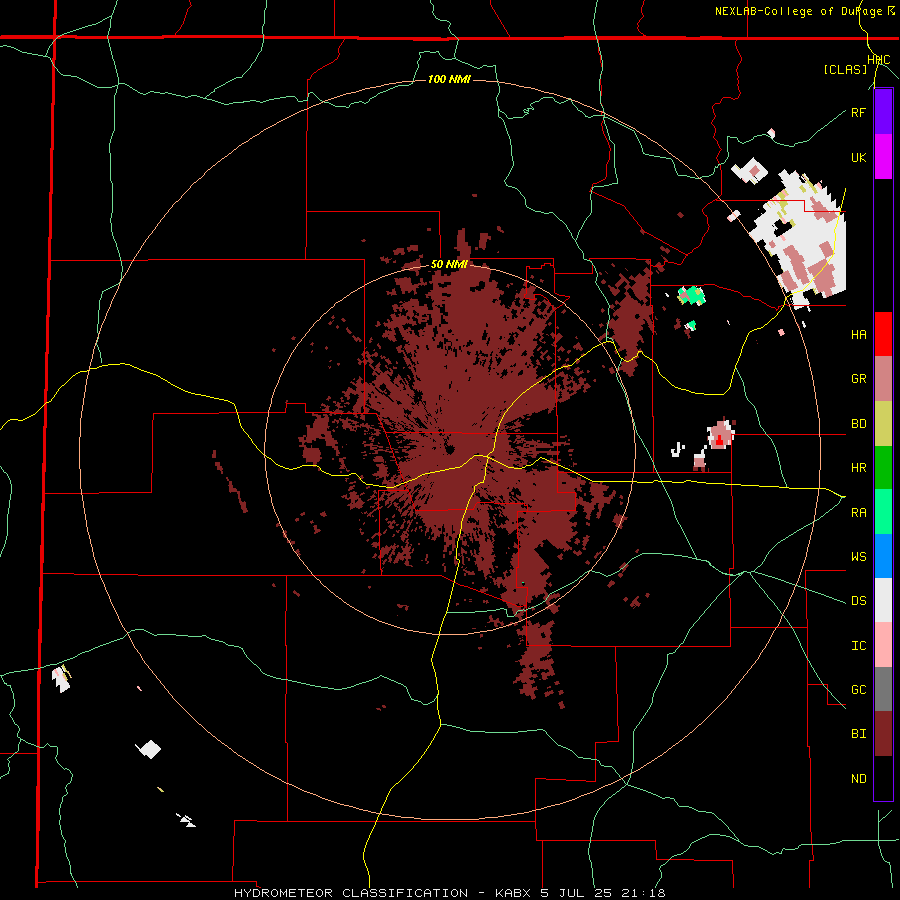Click the IC legend label
The height and width of the screenshot is (900, 900).
tap(859, 645)
